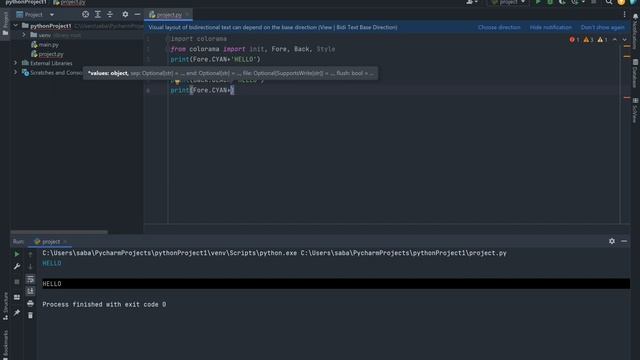
Task: Open the project run configuration dropdown
Action: coord(509,2)
